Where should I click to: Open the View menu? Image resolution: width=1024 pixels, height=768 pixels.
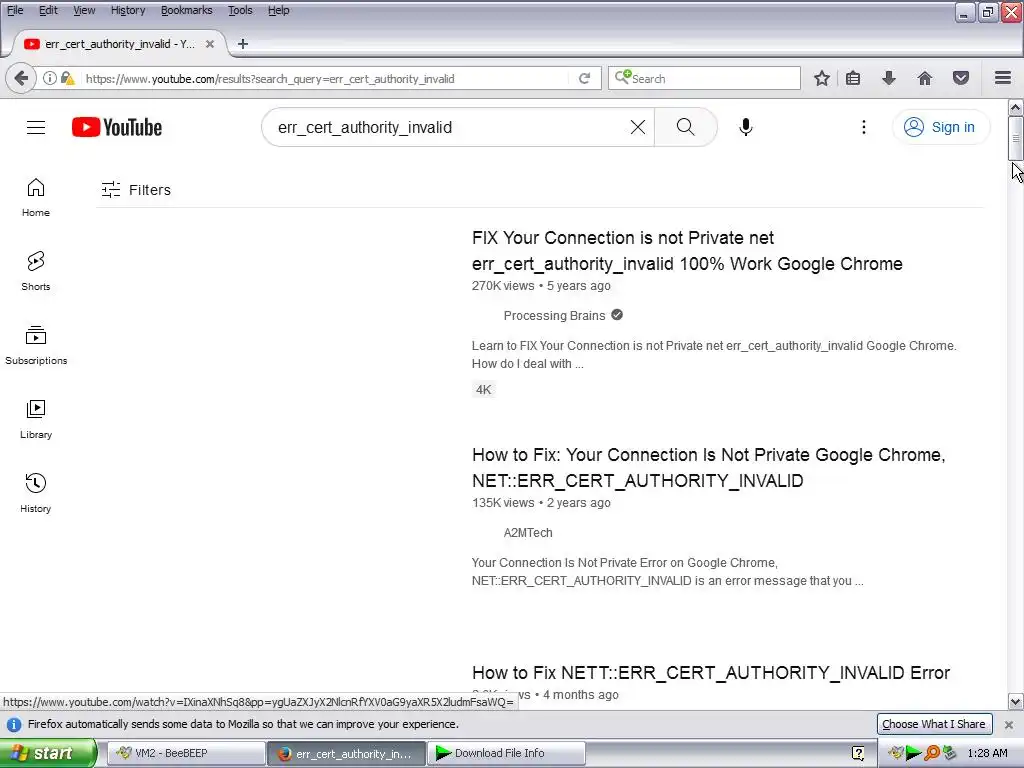click(84, 10)
